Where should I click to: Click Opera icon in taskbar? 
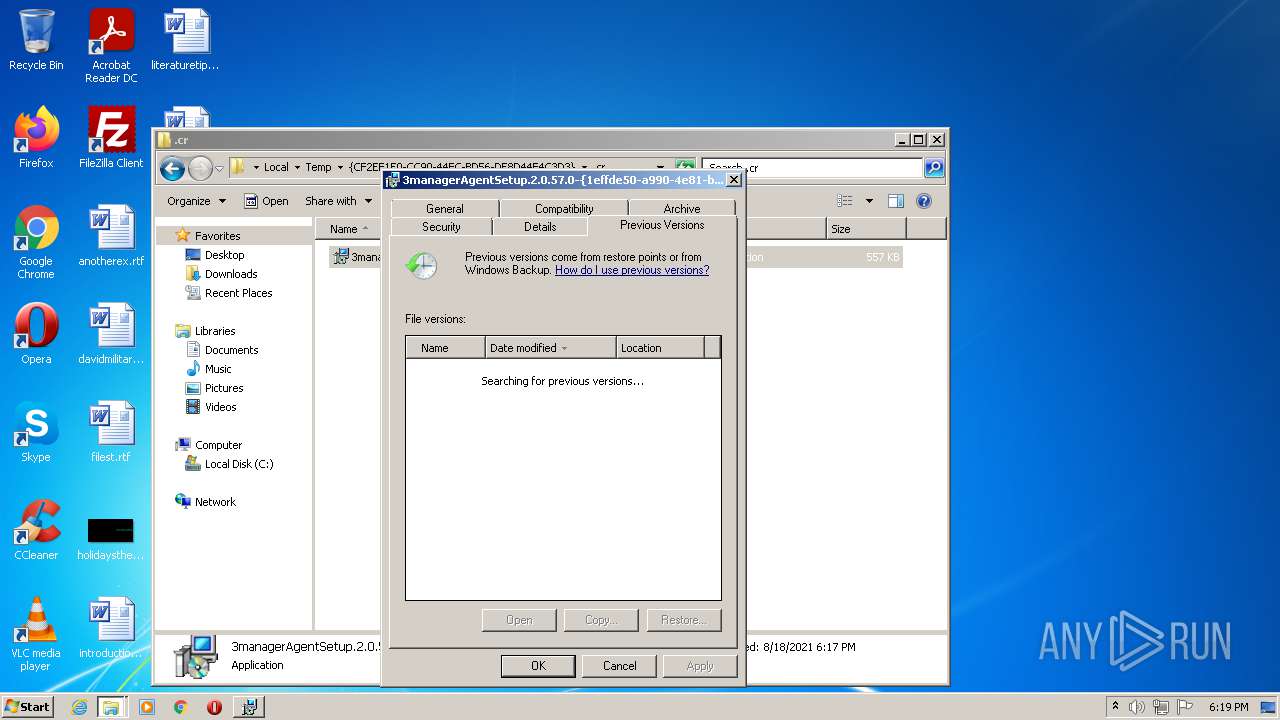pyautogui.click(x=214, y=707)
